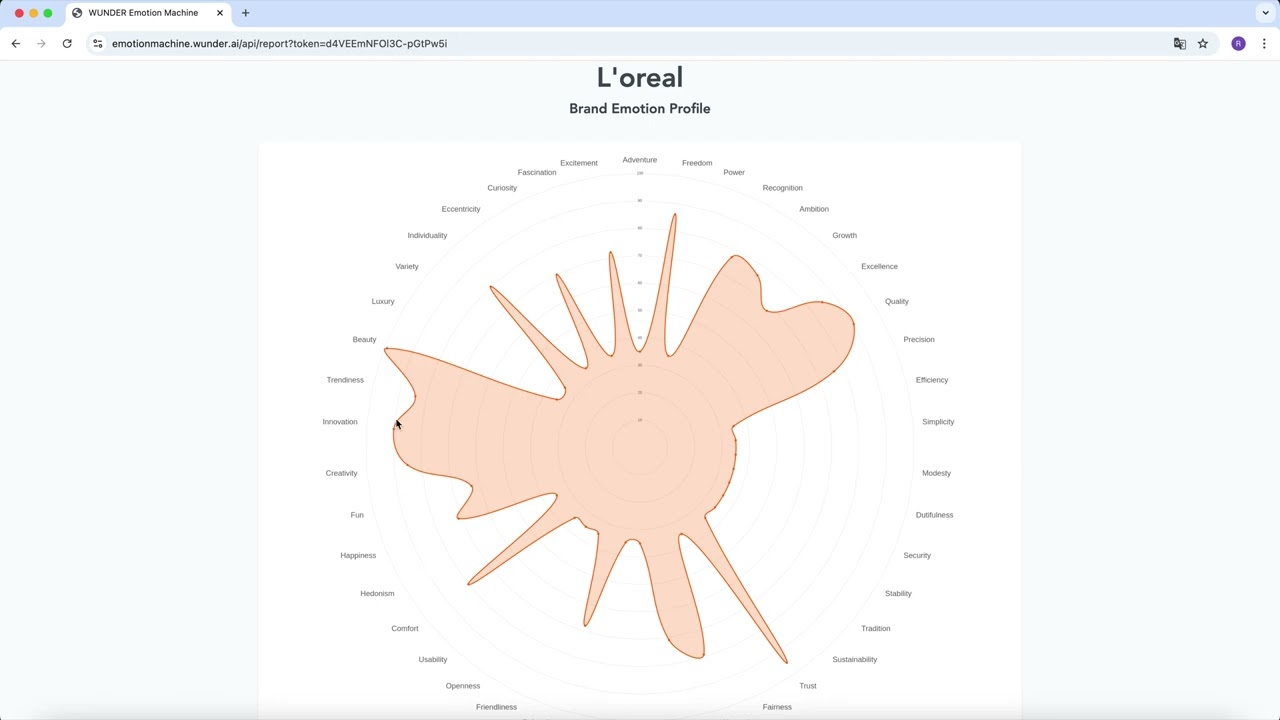Screen dimensions: 1280x720
Task: Click the forward navigation arrow
Action: [x=41, y=44]
